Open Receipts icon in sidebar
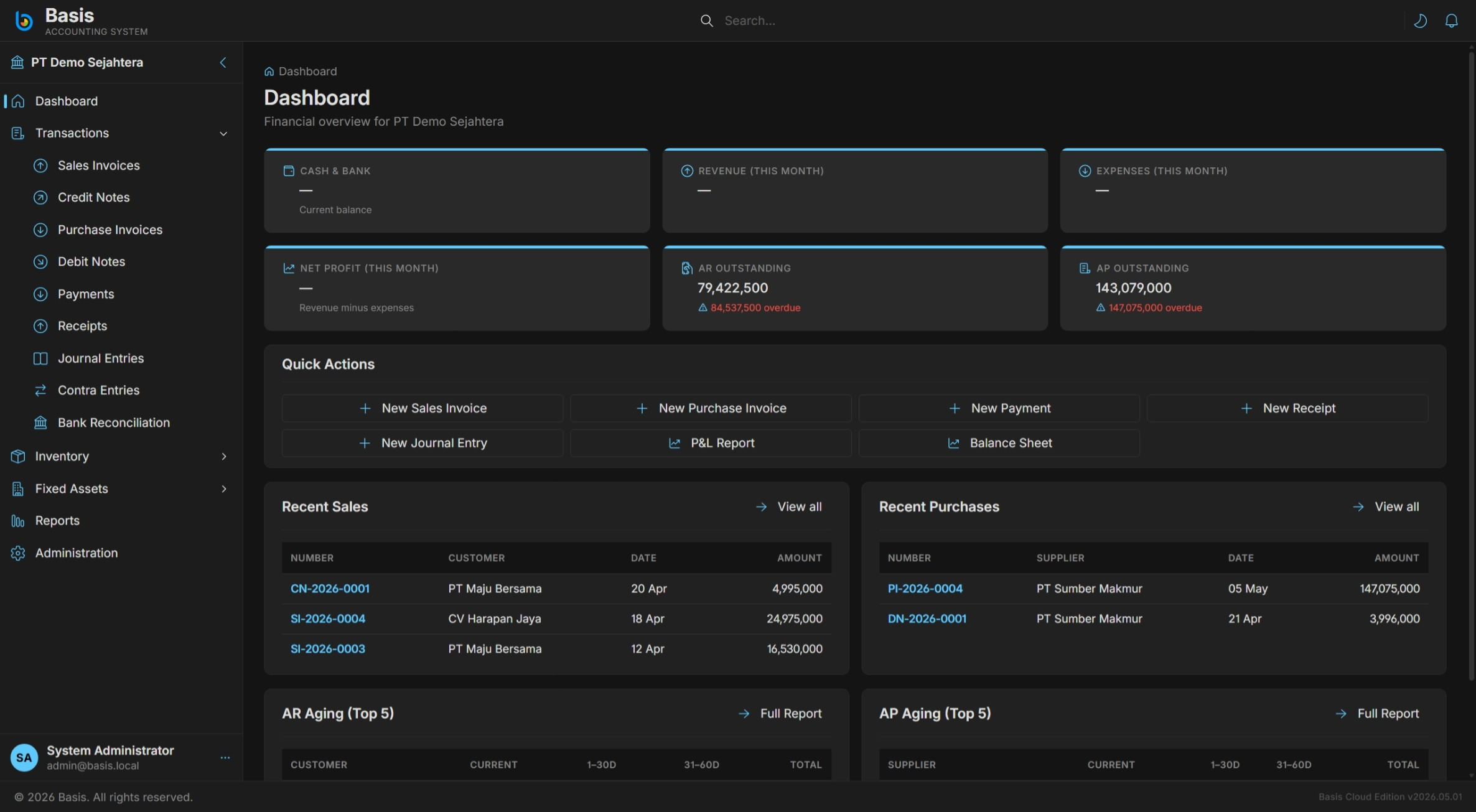 (x=40, y=326)
